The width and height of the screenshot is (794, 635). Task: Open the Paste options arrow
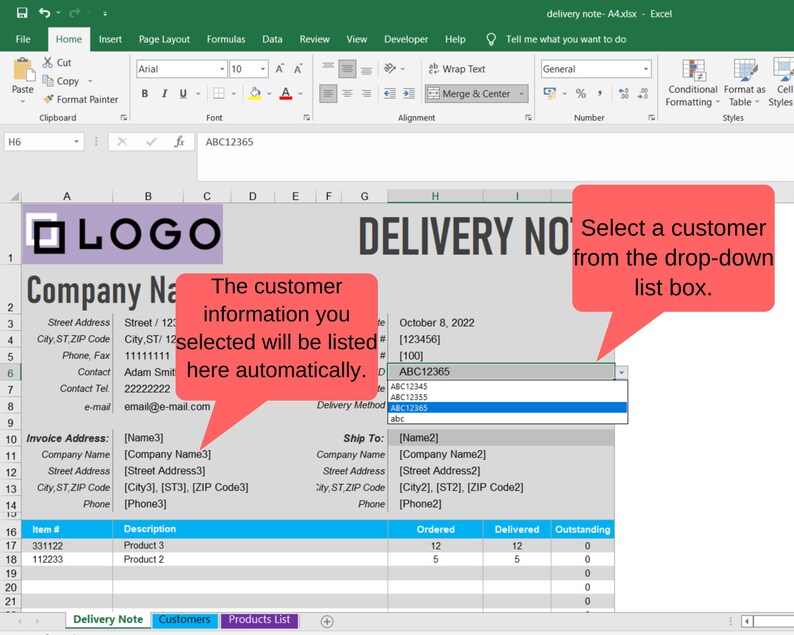(x=23, y=102)
